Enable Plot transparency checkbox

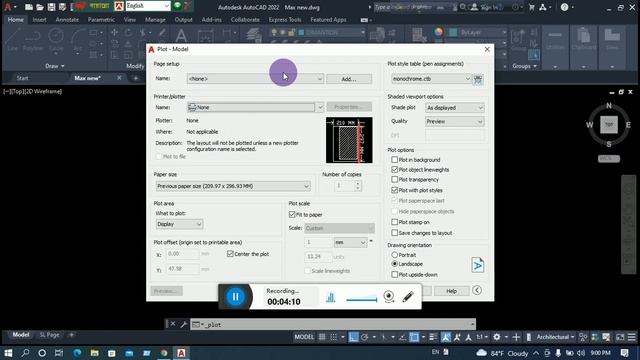click(394, 179)
